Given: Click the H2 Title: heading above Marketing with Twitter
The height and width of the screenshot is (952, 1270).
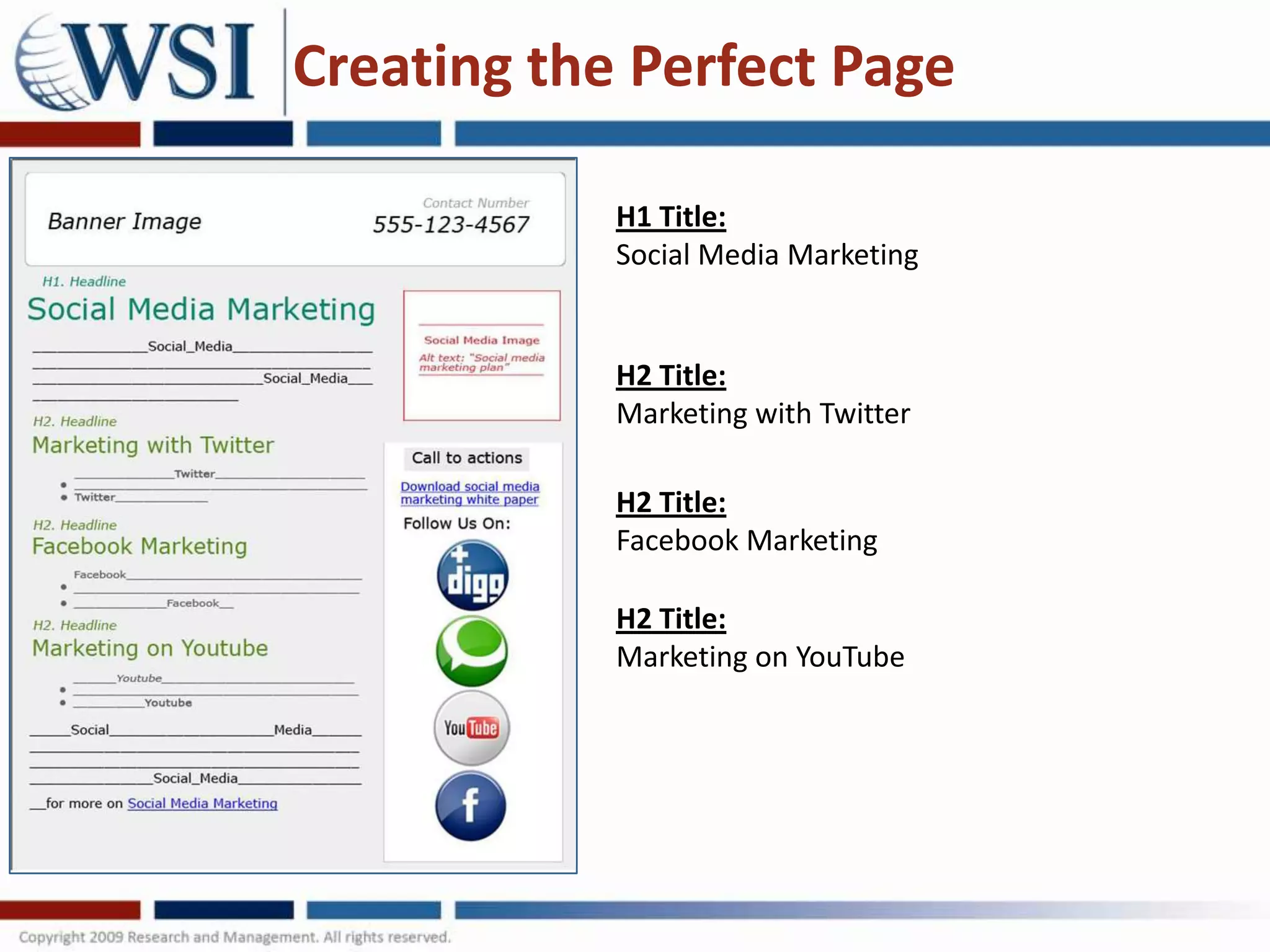Looking at the screenshot, I should 671,376.
